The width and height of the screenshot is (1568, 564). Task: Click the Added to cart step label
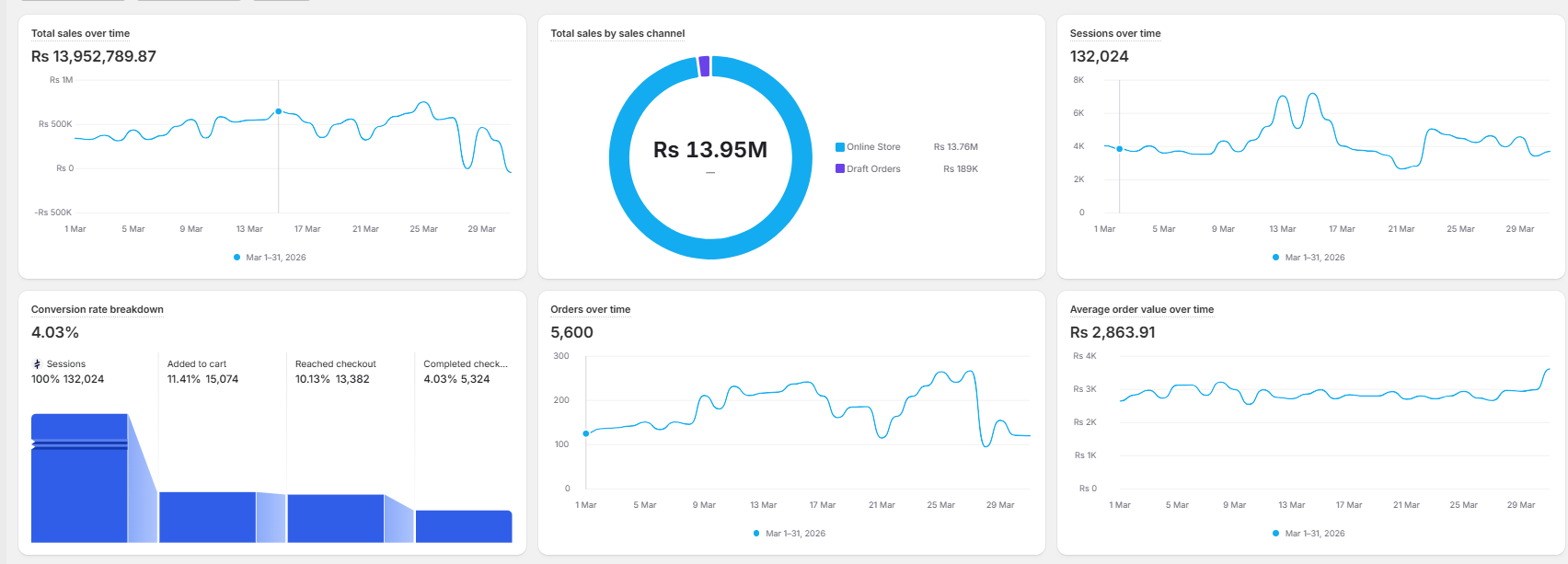197,364
